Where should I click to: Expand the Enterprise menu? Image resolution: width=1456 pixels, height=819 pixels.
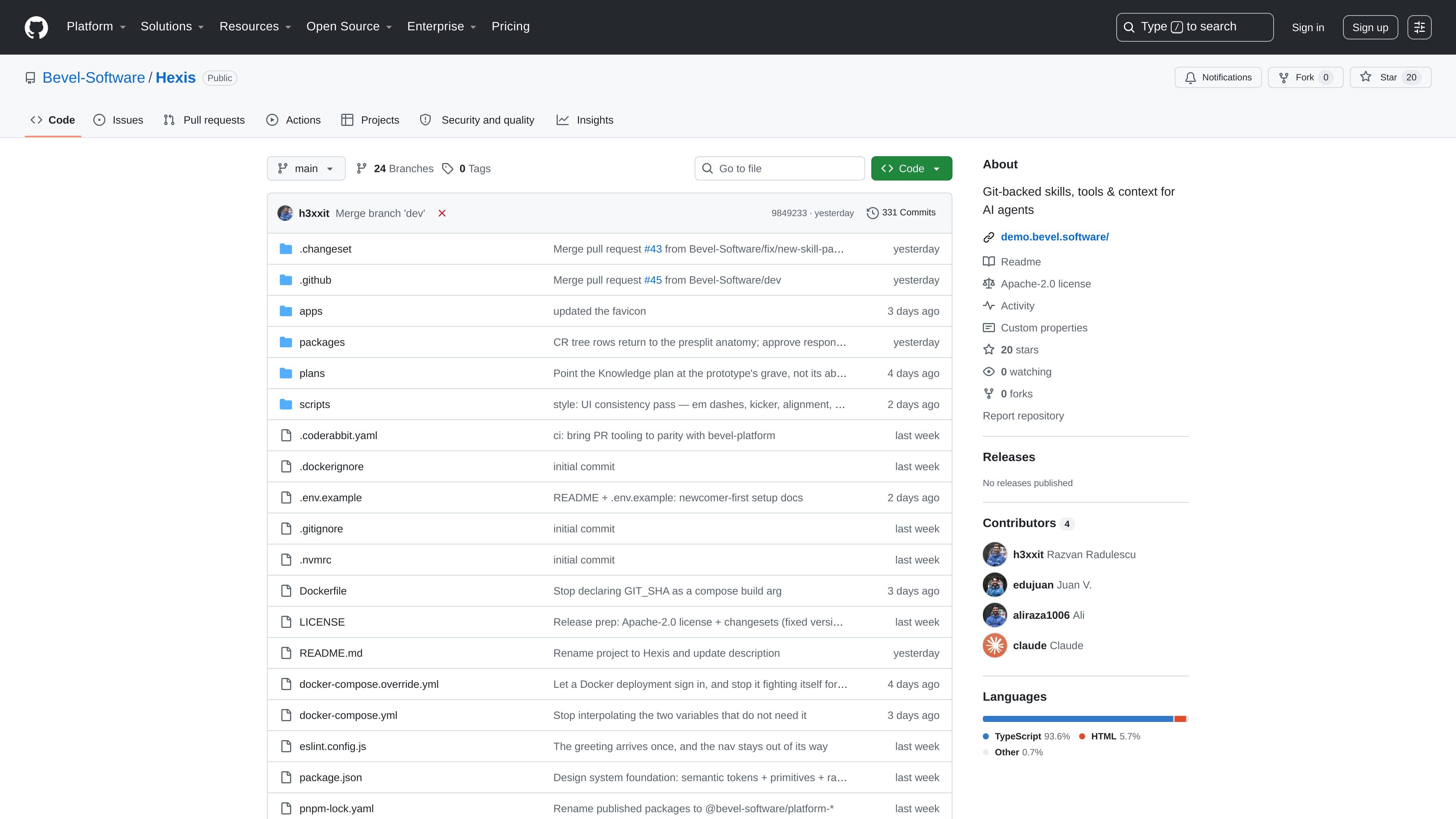(x=442, y=27)
